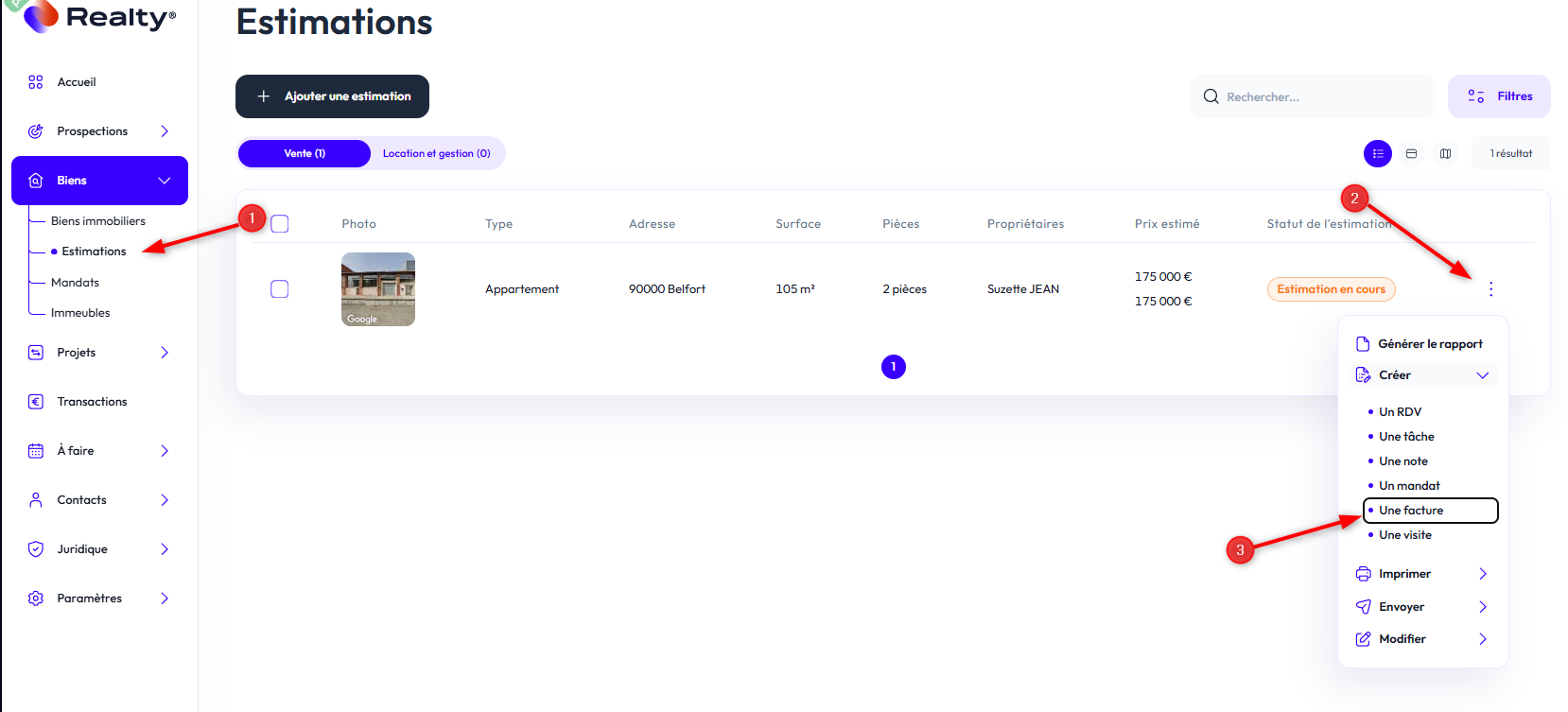Open the three-dot row actions menu
This screenshot has height=712, width=1568.
pyautogui.click(x=1490, y=289)
